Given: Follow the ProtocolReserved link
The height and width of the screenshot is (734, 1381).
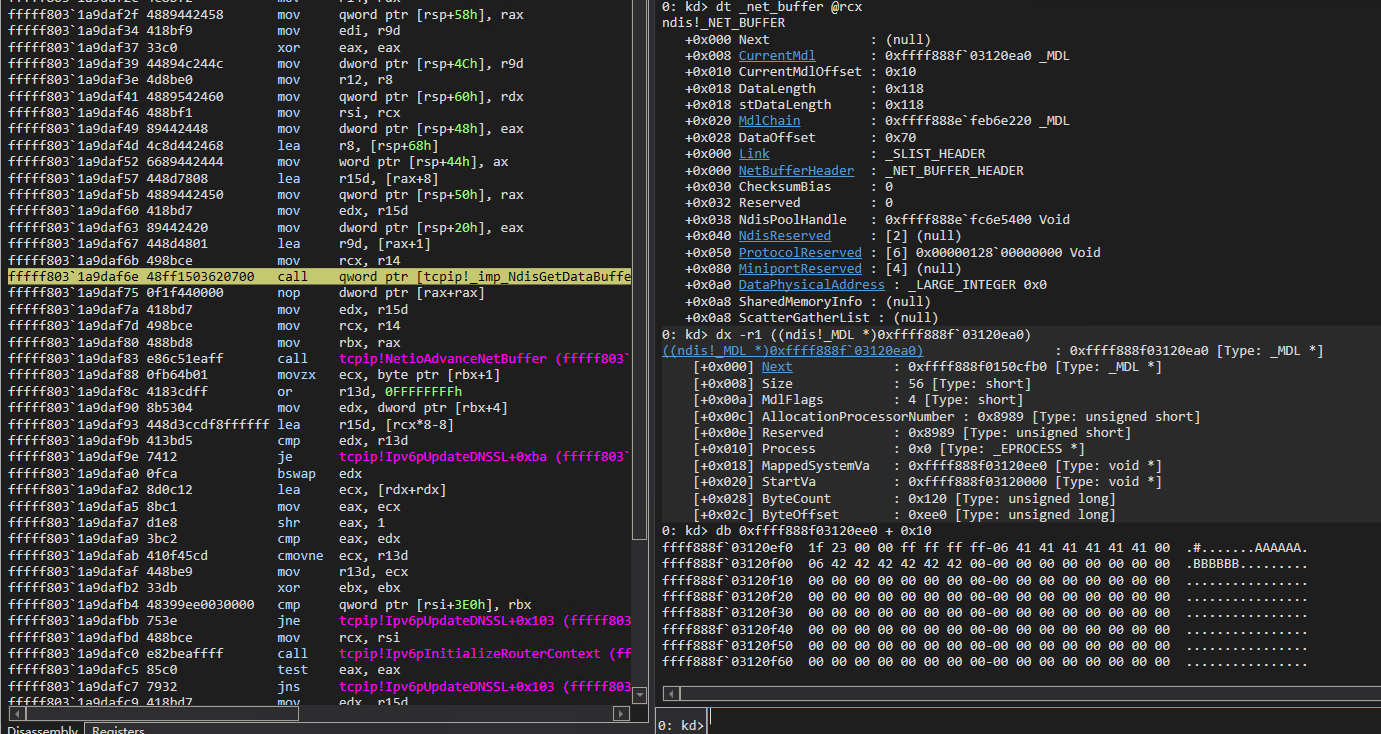Looking at the screenshot, I should tap(800, 252).
